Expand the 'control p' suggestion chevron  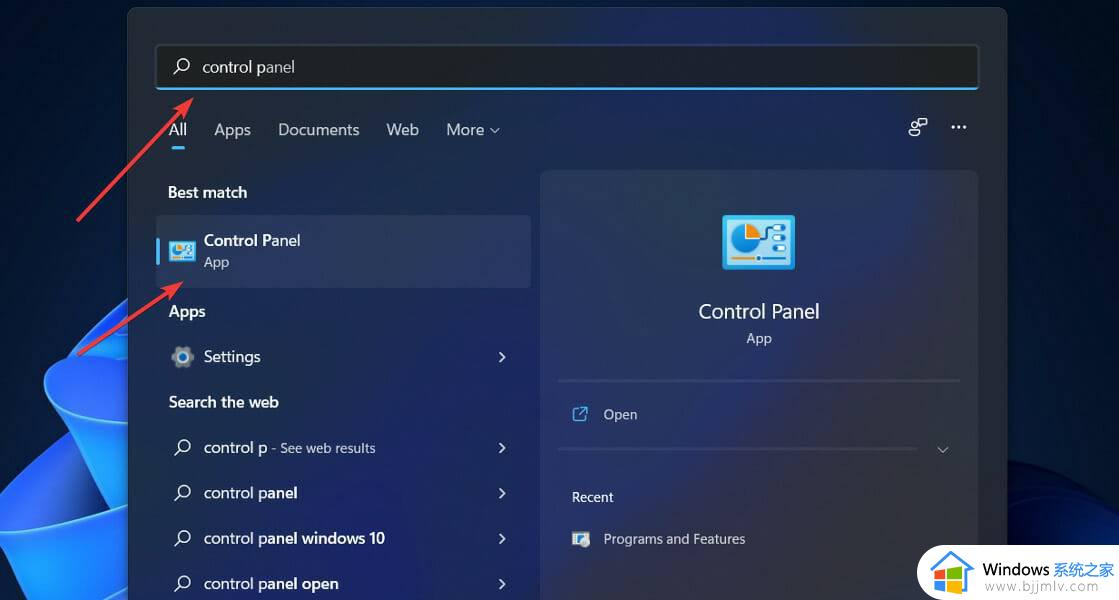click(502, 448)
